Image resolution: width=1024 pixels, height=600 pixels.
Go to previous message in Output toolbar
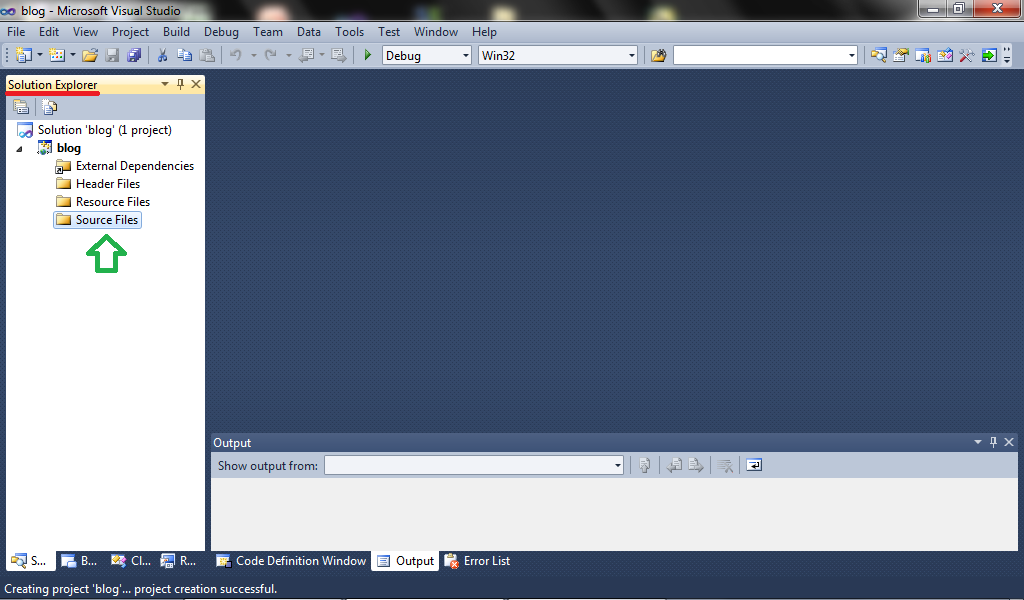coord(674,466)
